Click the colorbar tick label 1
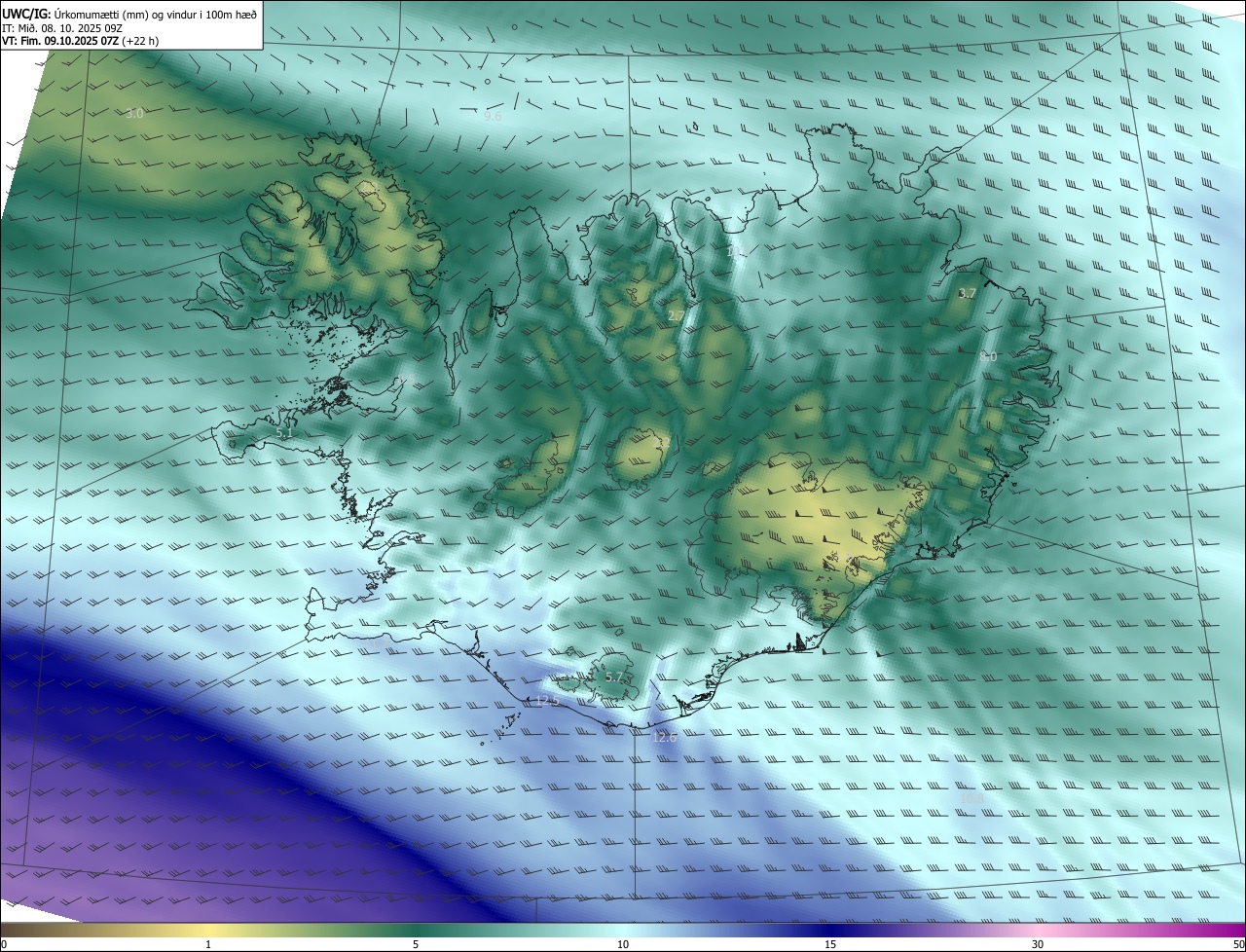 click(208, 944)
